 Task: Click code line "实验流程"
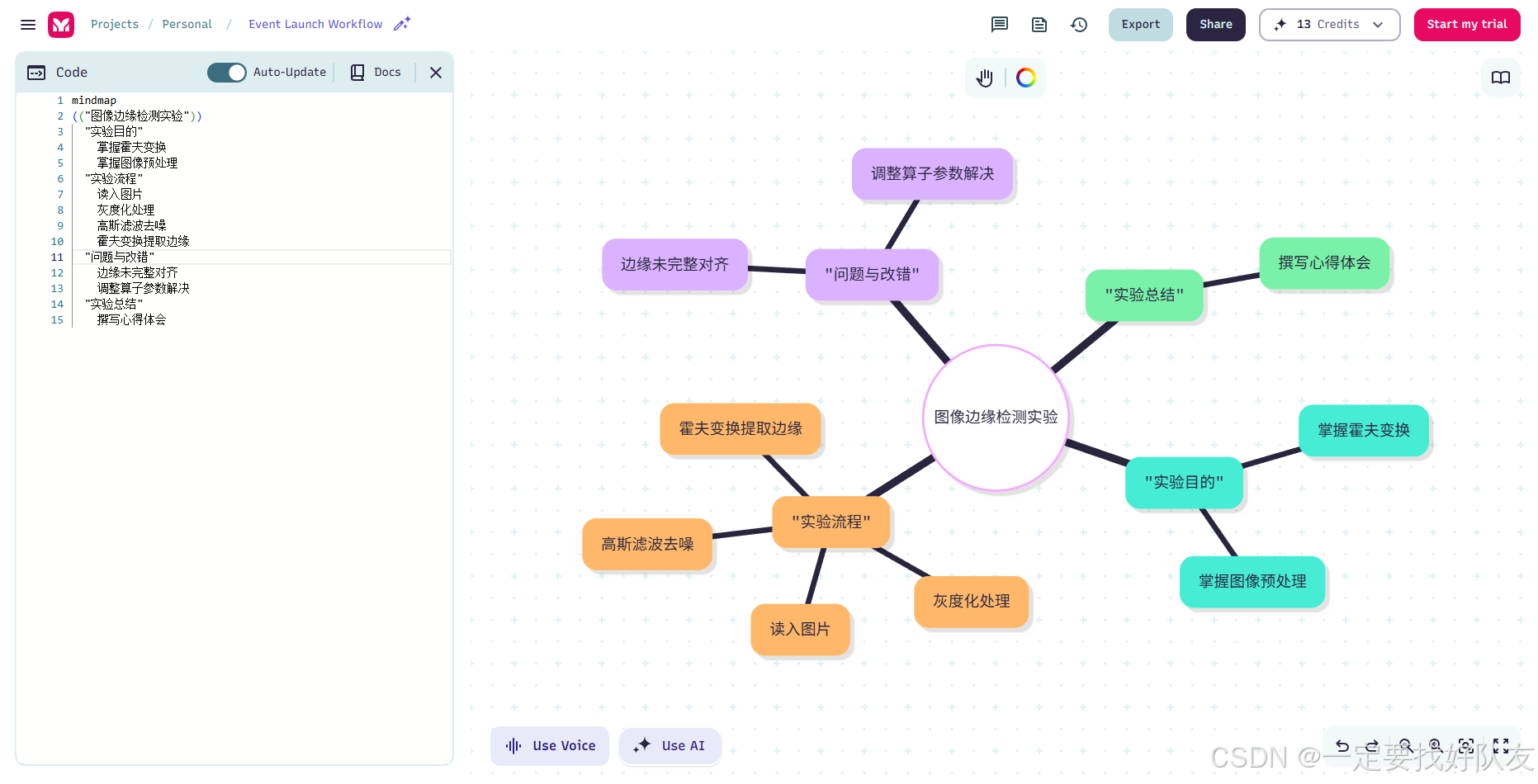coord(114,179)
